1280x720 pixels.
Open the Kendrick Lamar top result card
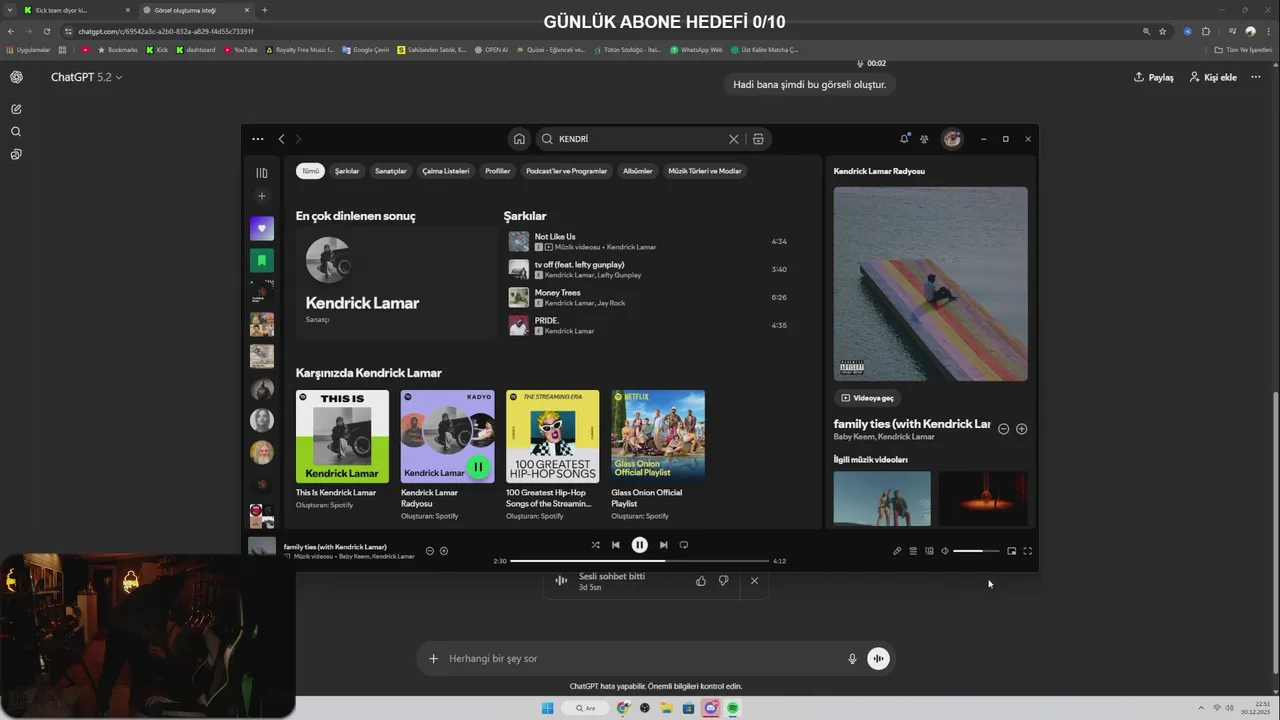pyautogui.click(x=397, y=283)
